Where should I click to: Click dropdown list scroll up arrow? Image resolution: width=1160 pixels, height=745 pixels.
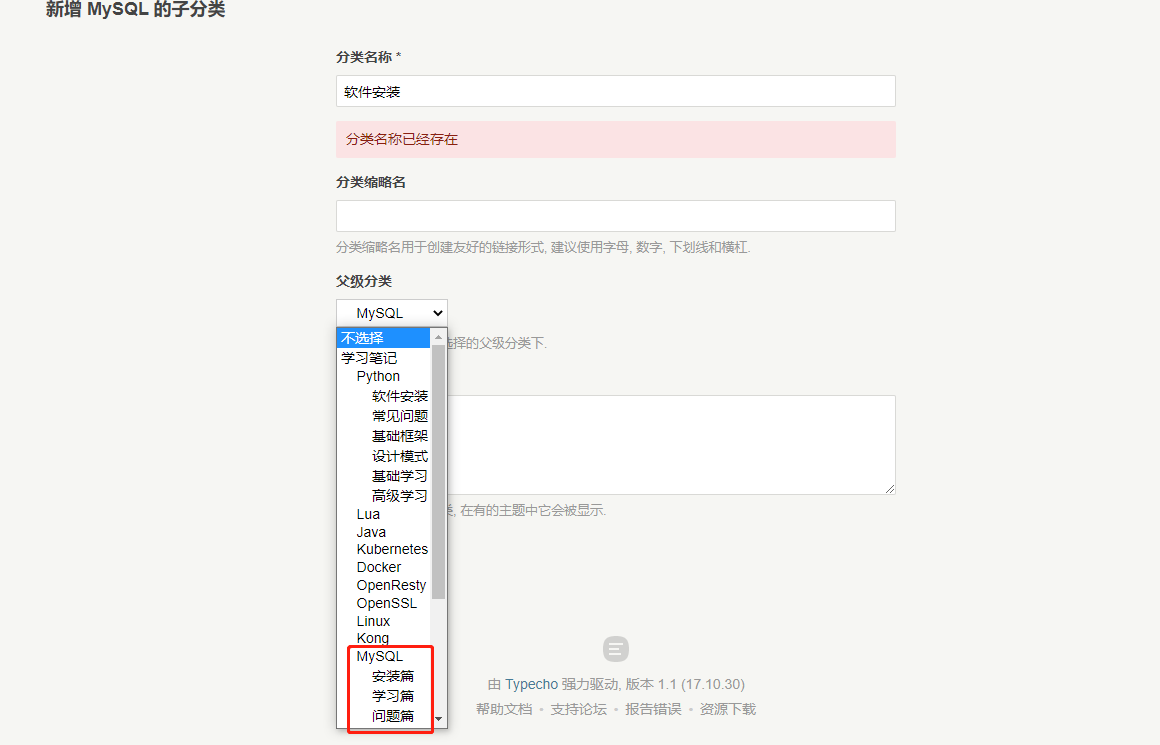(x=439, y=337)
